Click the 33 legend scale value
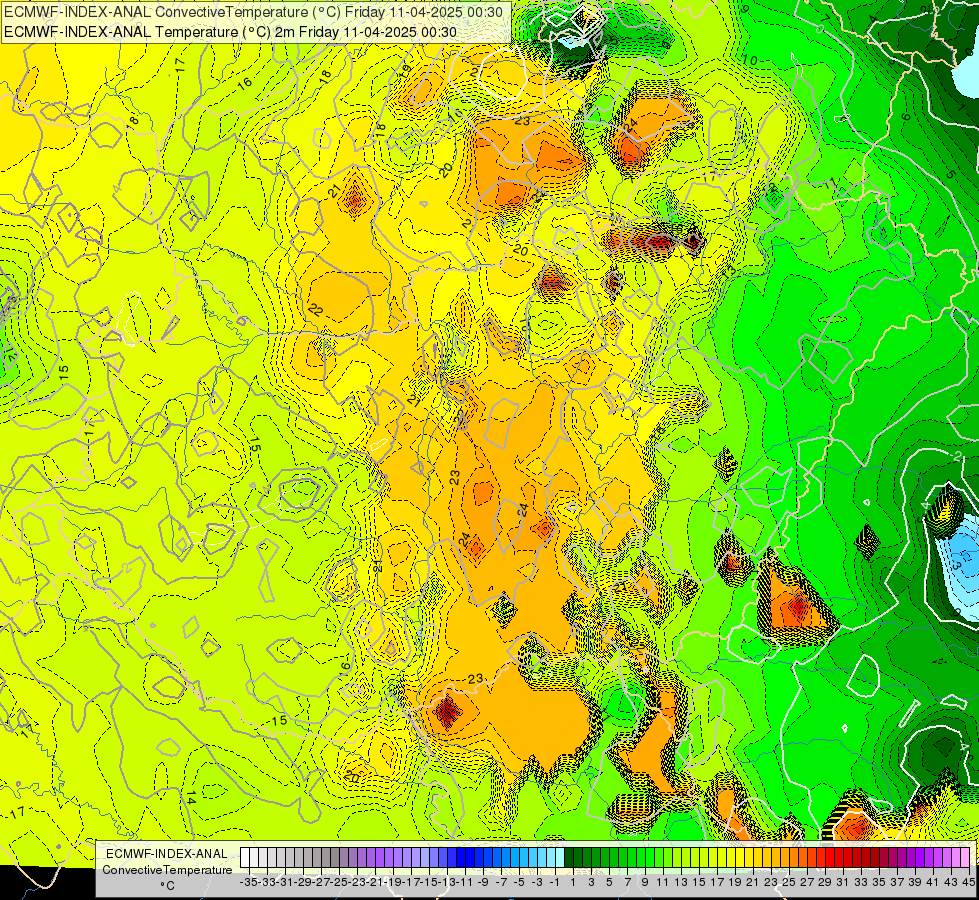 click(861, 882)
